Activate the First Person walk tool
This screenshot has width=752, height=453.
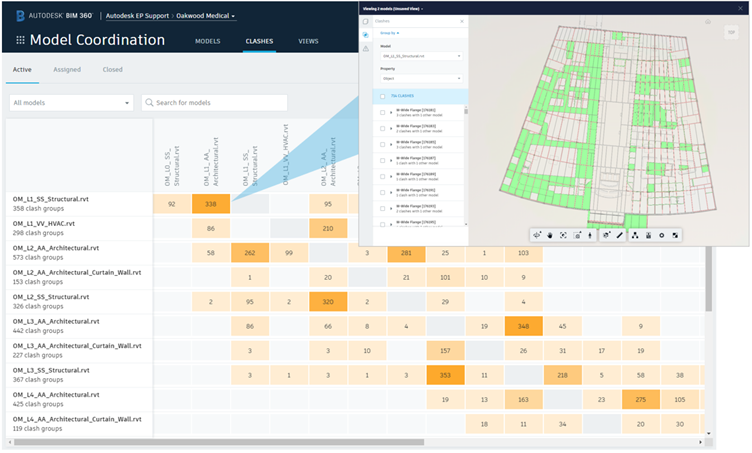coord(590,235)
